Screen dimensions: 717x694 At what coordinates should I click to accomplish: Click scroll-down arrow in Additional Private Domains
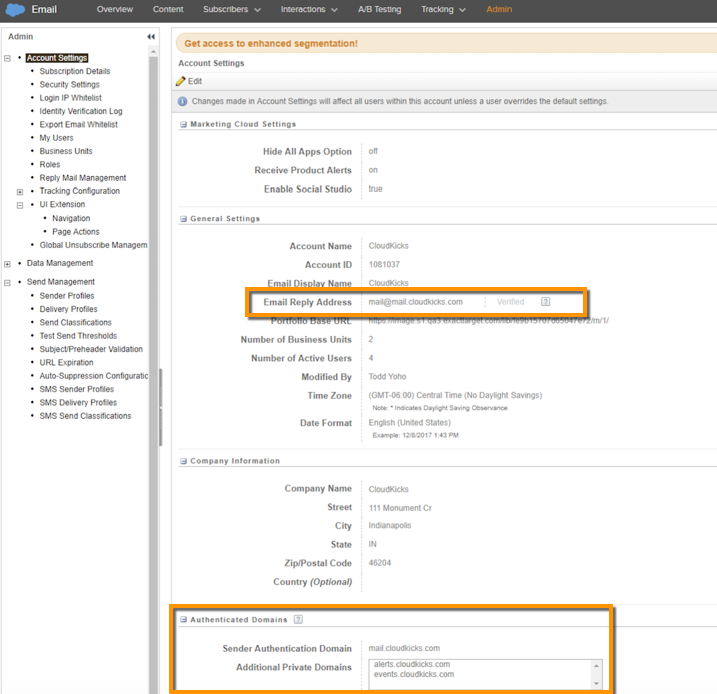(x=596, y=683)
